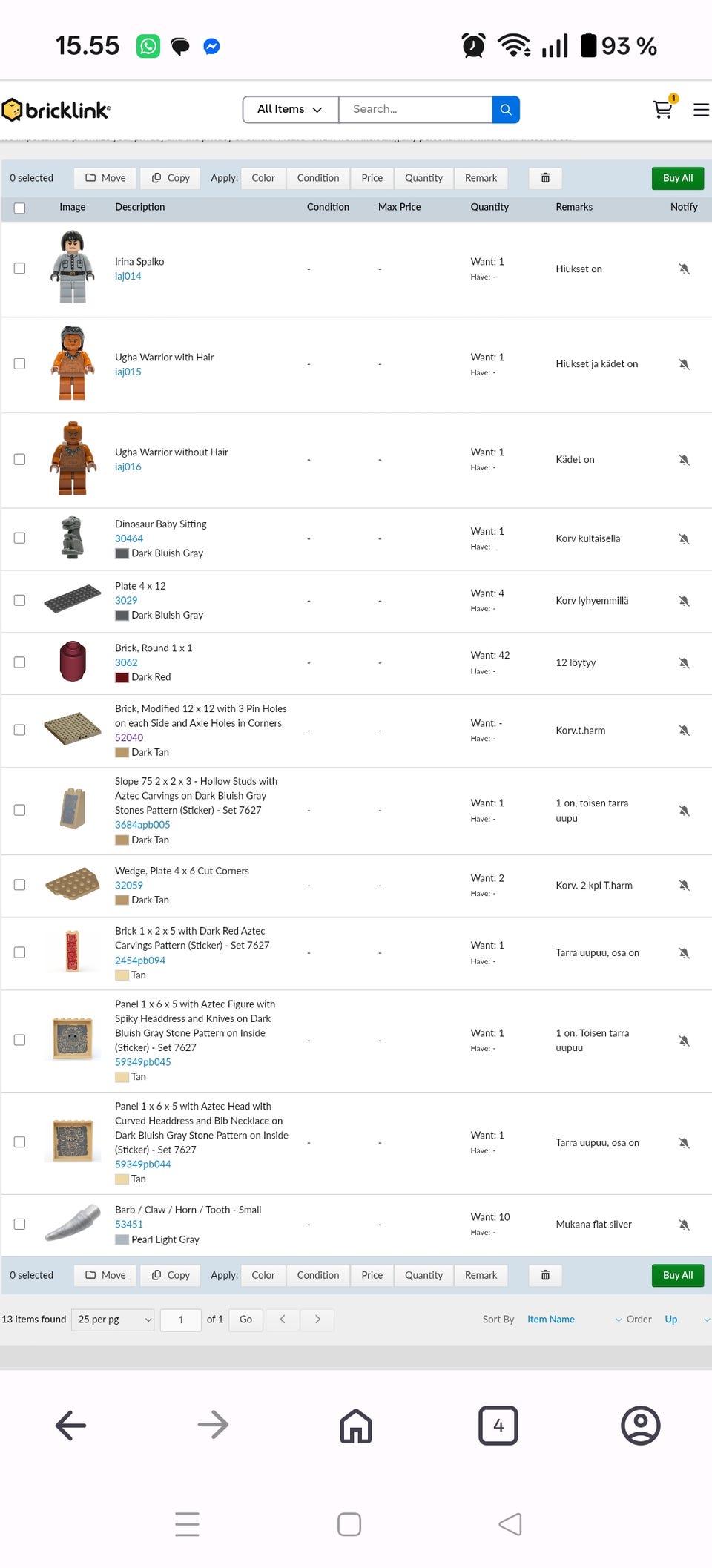Image resolution: width=712 pixels, height=1568 pixels.
Task: Select checkbox for Ugha Warrior with Hair
Action: (20, 364)
